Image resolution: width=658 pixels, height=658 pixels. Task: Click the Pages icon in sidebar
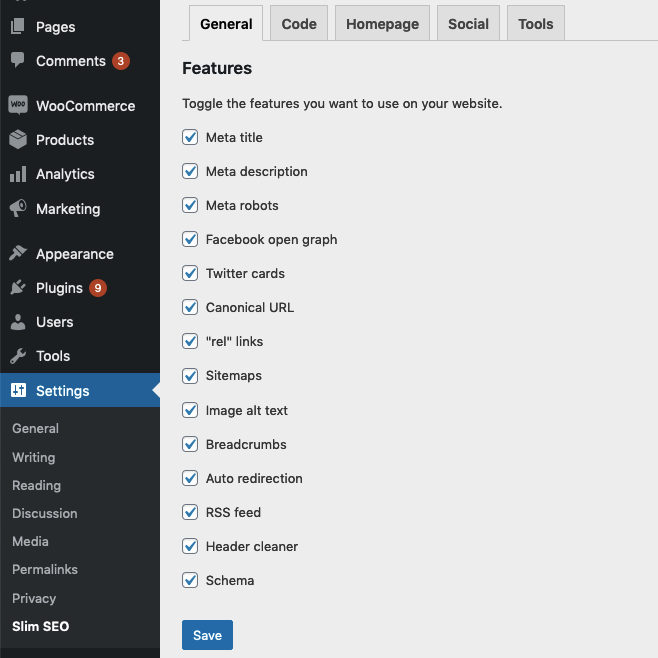18,26
